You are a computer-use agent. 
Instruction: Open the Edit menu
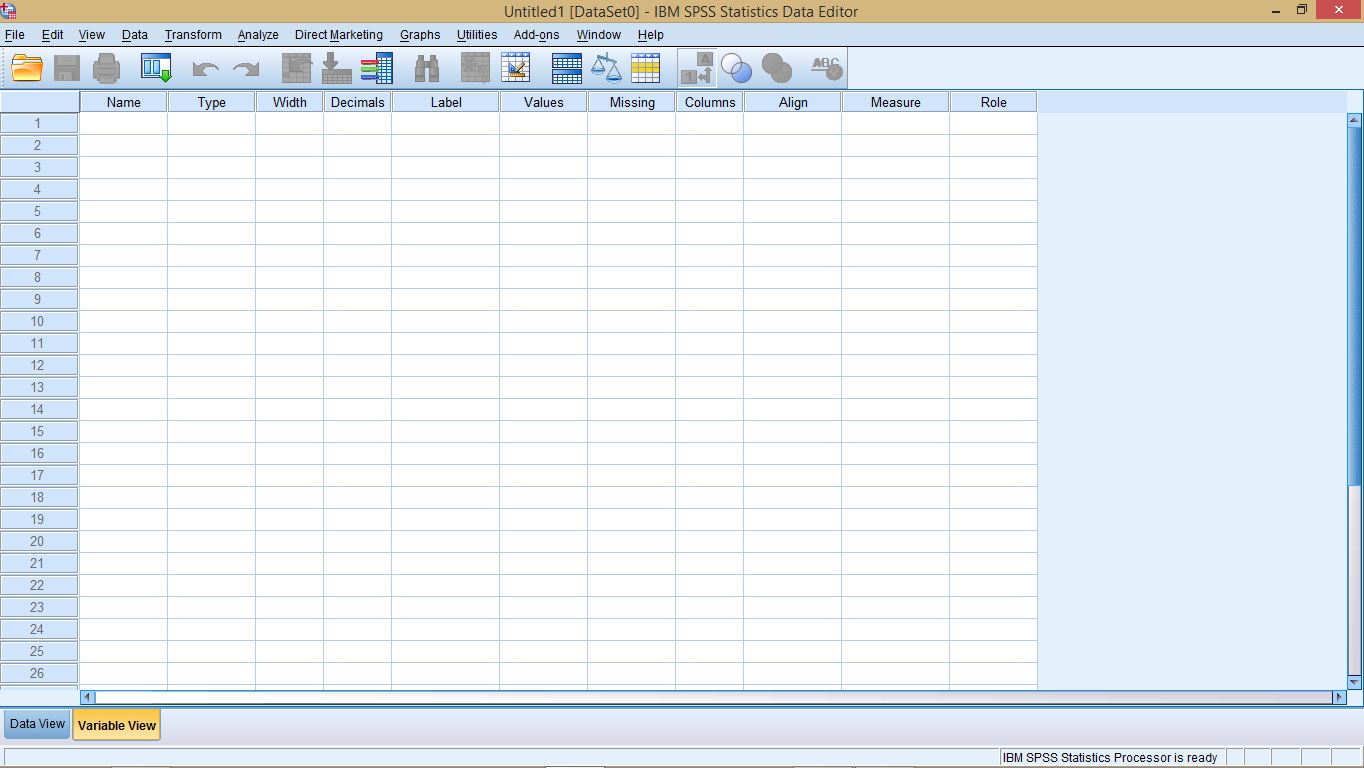(x=52, y=35)
